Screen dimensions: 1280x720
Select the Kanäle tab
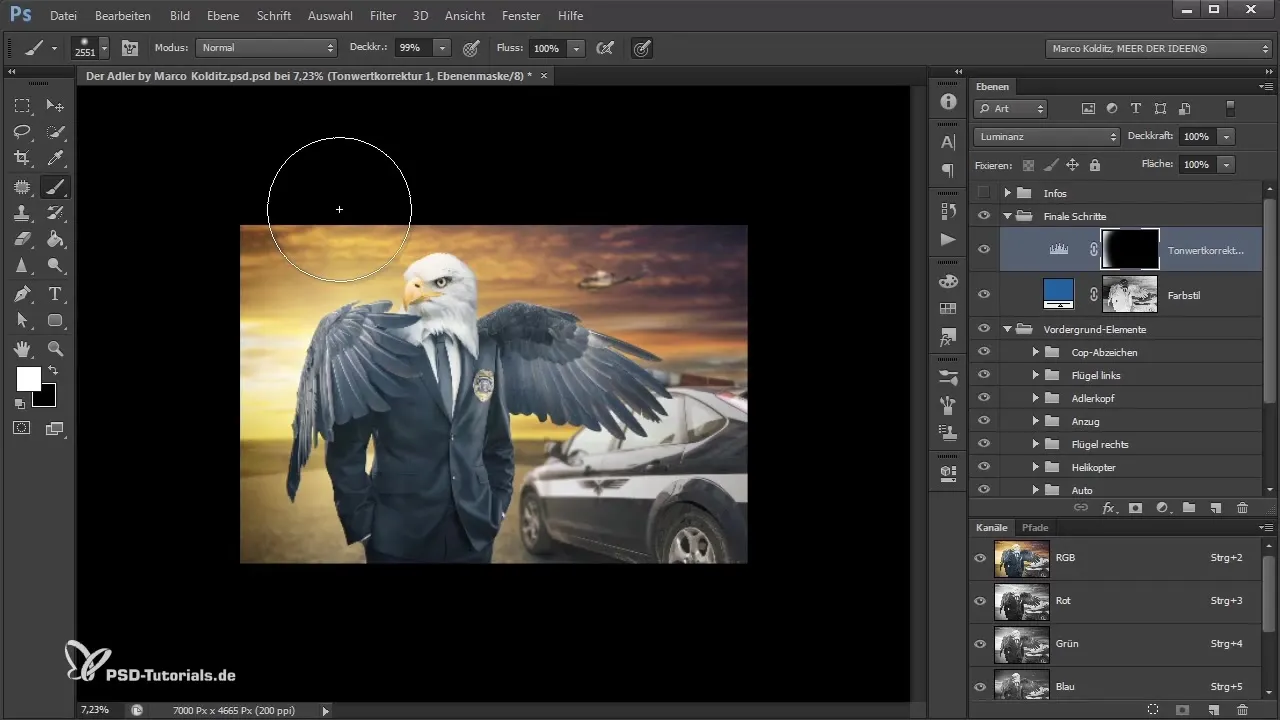[992, 527]
